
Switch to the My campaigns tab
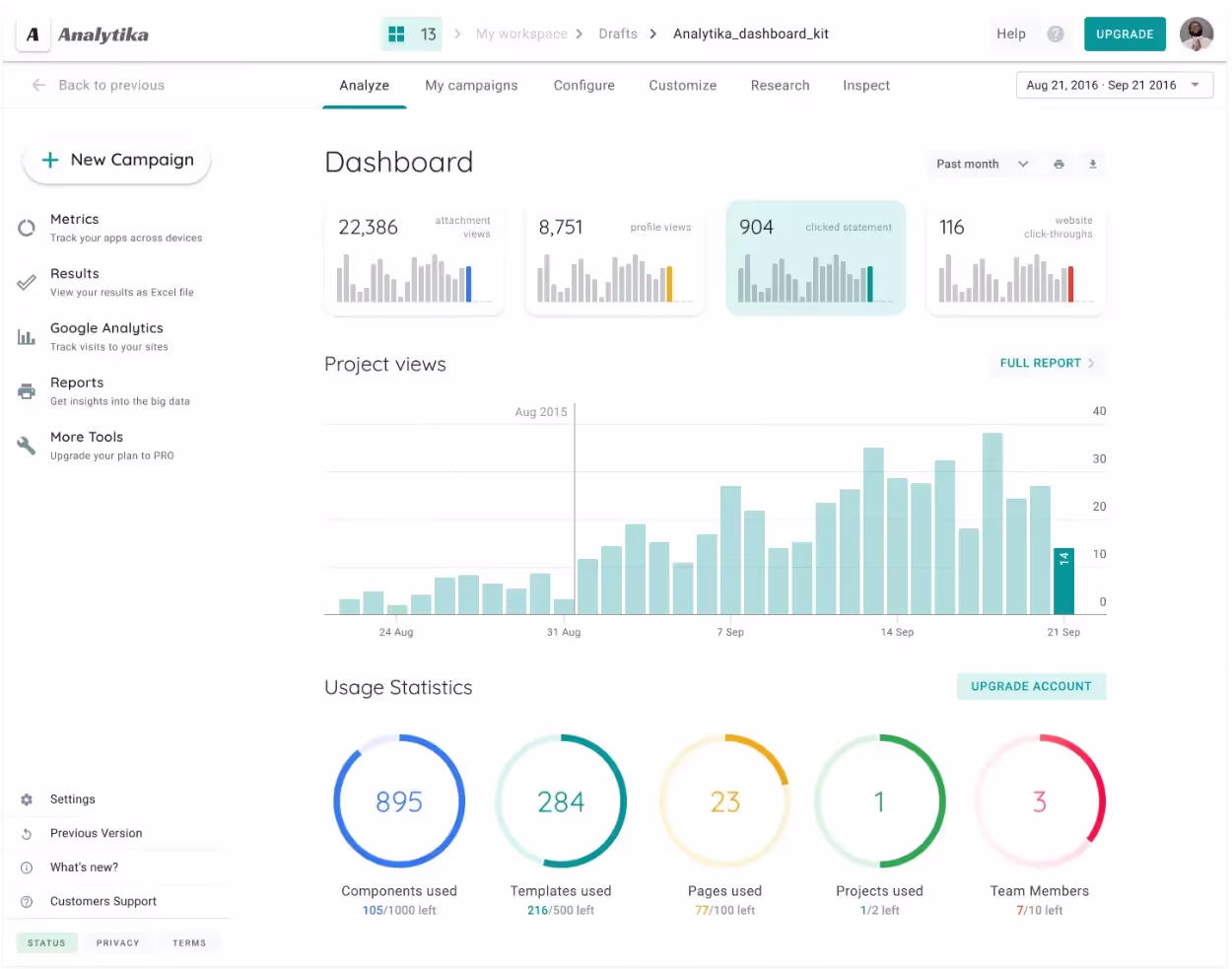pyautogui.click(x=471, y=86)
